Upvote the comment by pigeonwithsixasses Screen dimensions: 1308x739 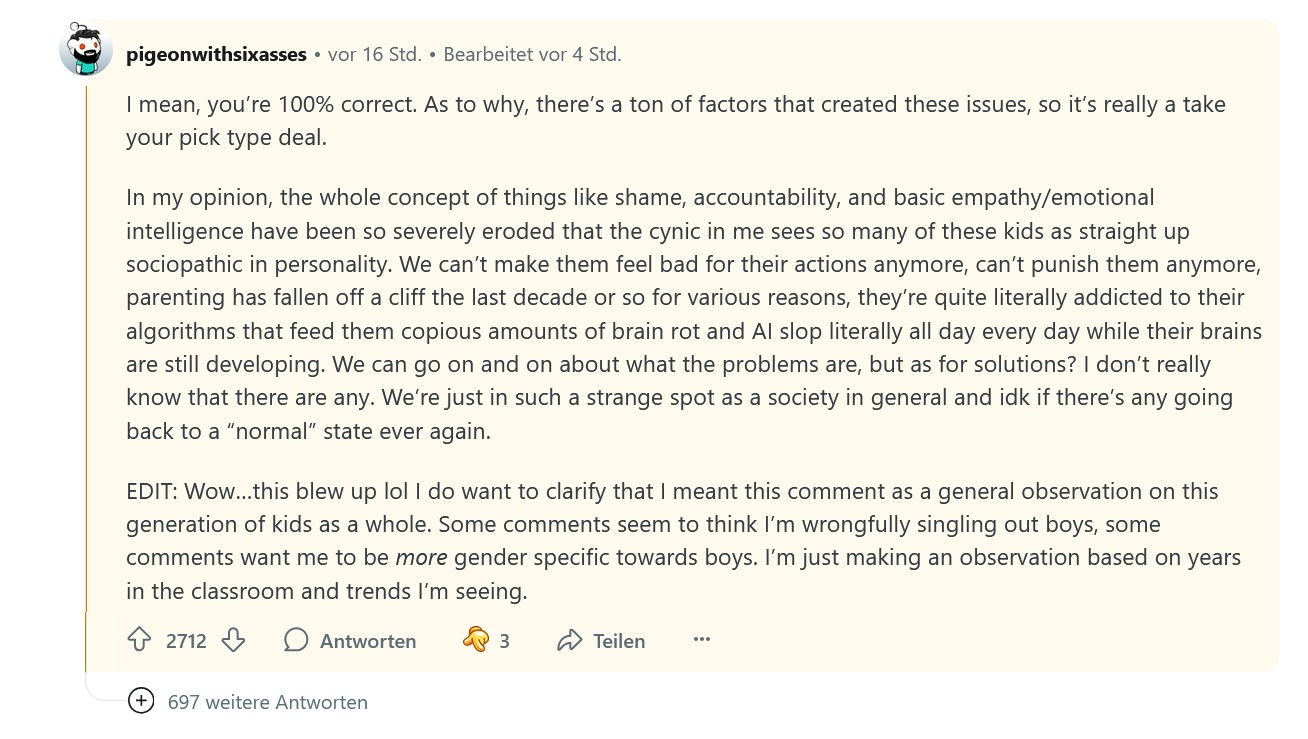click(140, 641)
